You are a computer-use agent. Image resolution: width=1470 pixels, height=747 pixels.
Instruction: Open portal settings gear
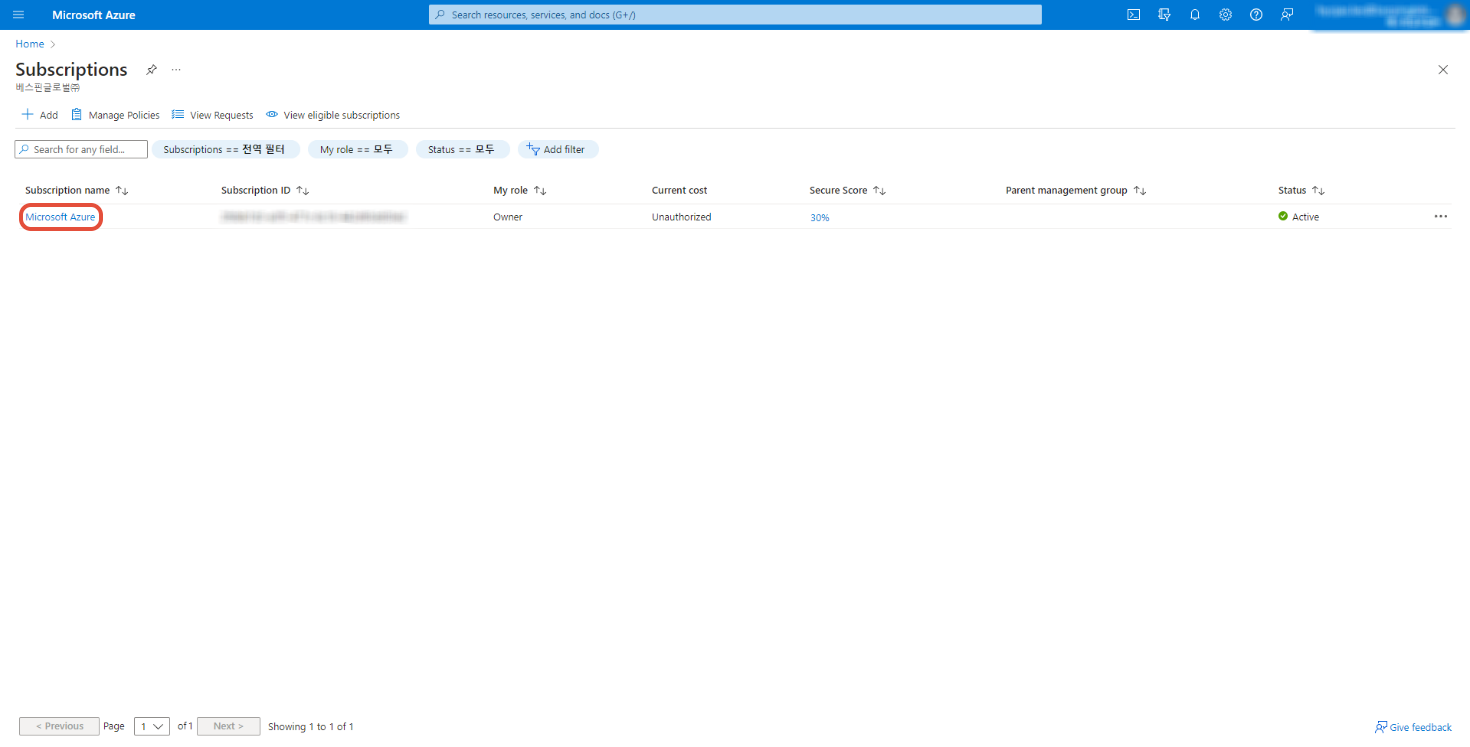pyautogui.click(x=1225, y=15)
